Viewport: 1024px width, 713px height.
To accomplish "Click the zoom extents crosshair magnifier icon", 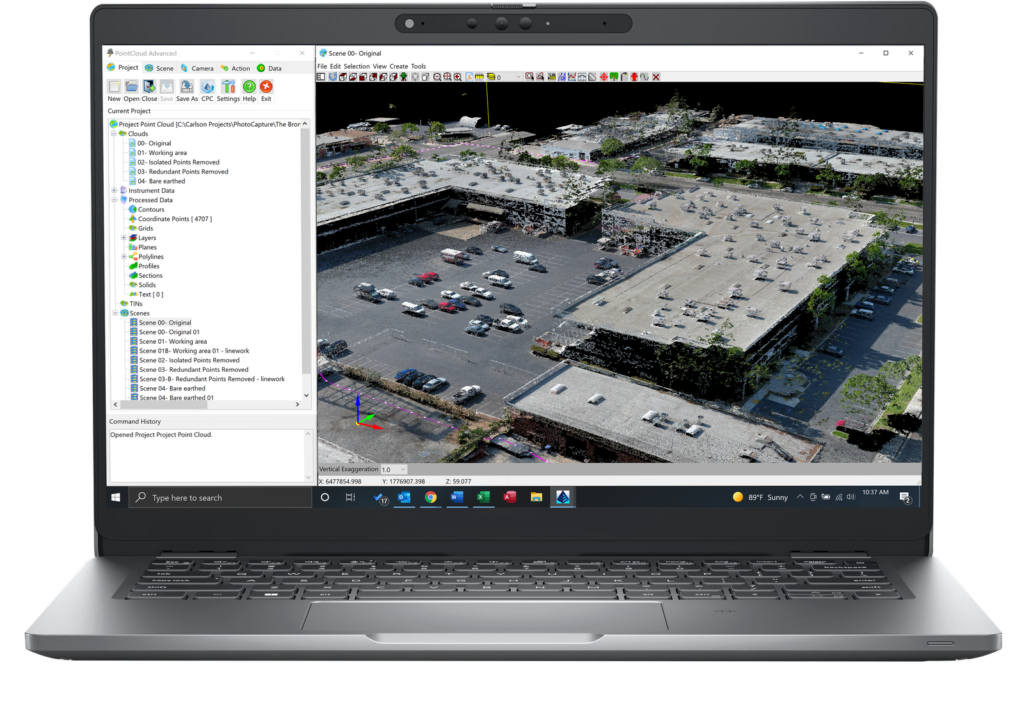I will [447, 77].
